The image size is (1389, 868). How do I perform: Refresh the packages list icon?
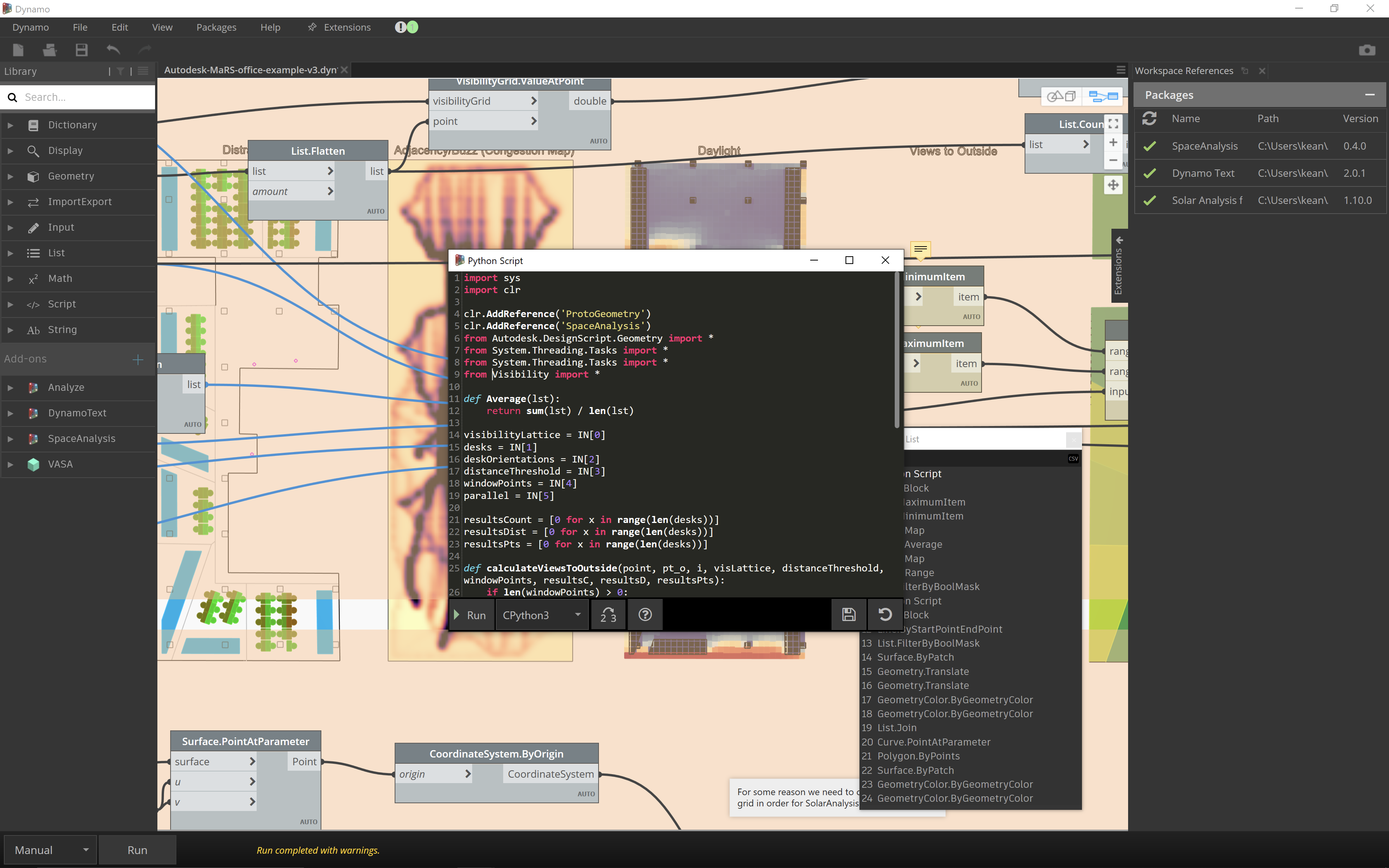[x=1149, y=118]
